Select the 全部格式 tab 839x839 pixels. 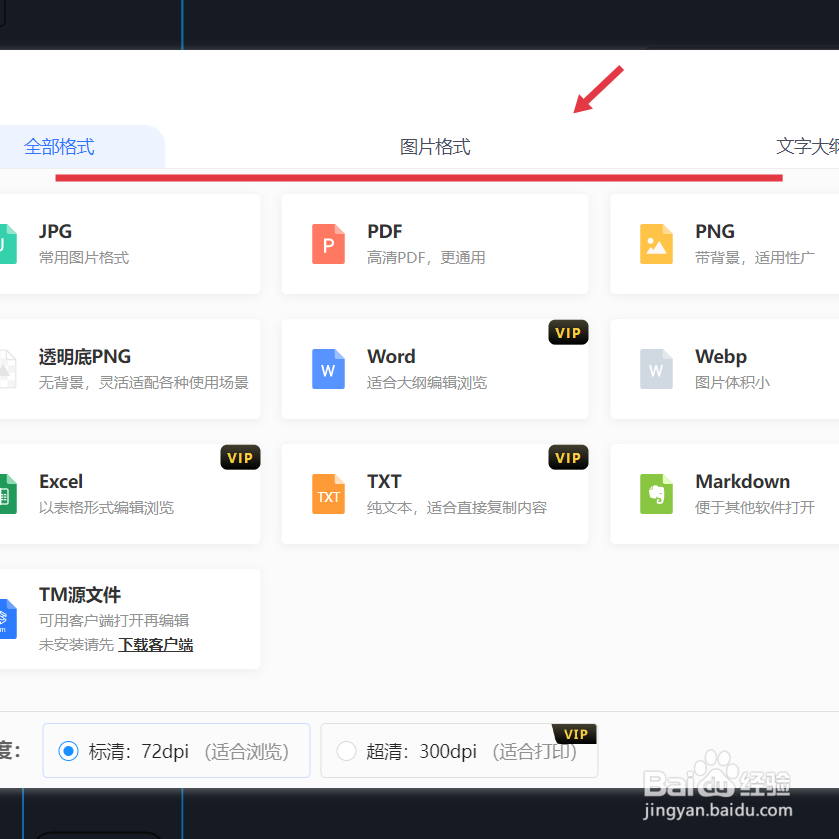coord(59,146)
